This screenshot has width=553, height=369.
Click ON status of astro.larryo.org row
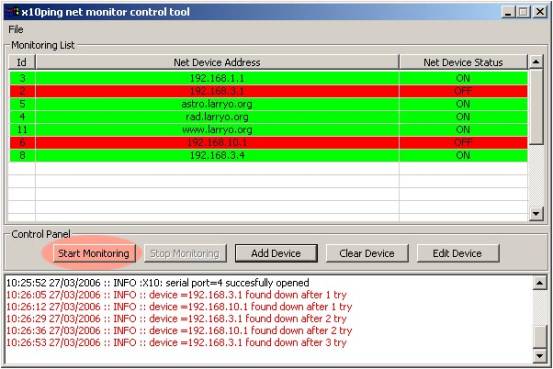pos(463,104)
